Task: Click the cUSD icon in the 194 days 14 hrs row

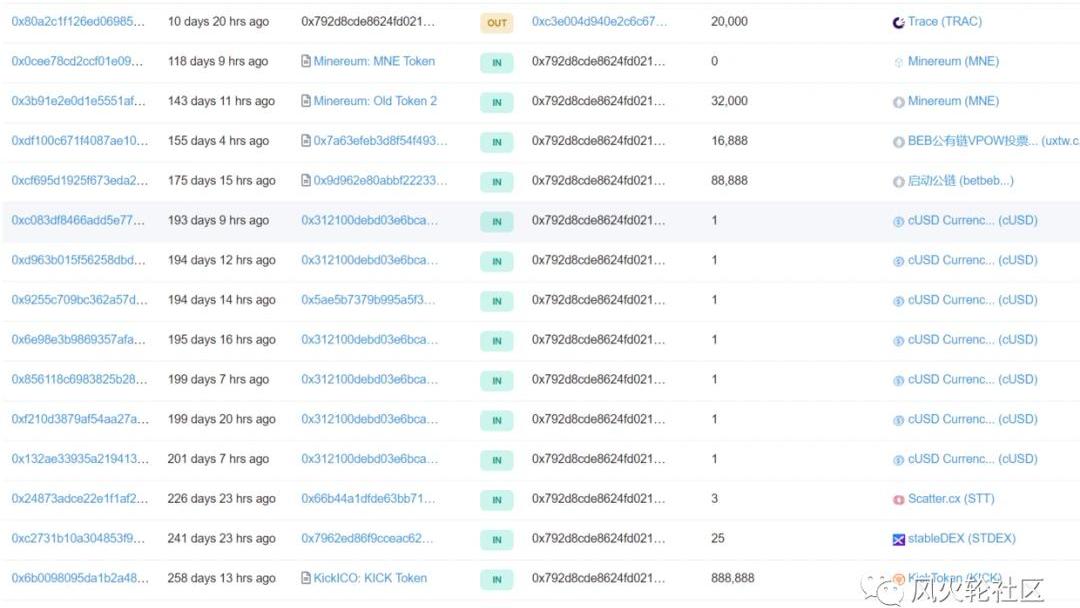Action: (898, 302)
